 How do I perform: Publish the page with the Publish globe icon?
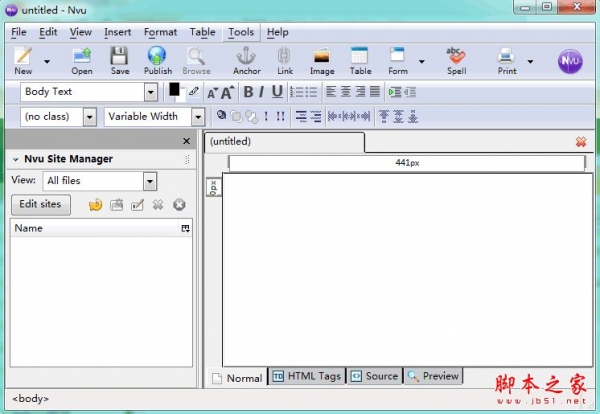(158, 60)
